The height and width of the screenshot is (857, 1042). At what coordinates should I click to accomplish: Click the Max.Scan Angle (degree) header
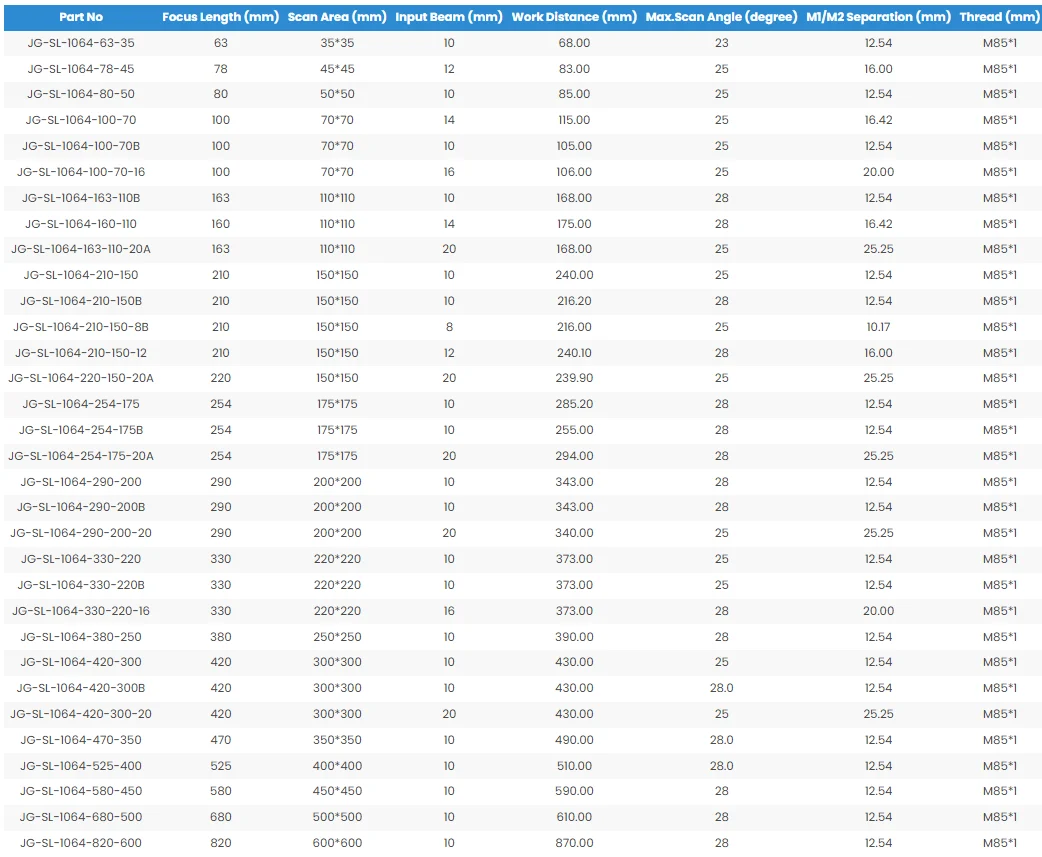(x=721, y=17)
